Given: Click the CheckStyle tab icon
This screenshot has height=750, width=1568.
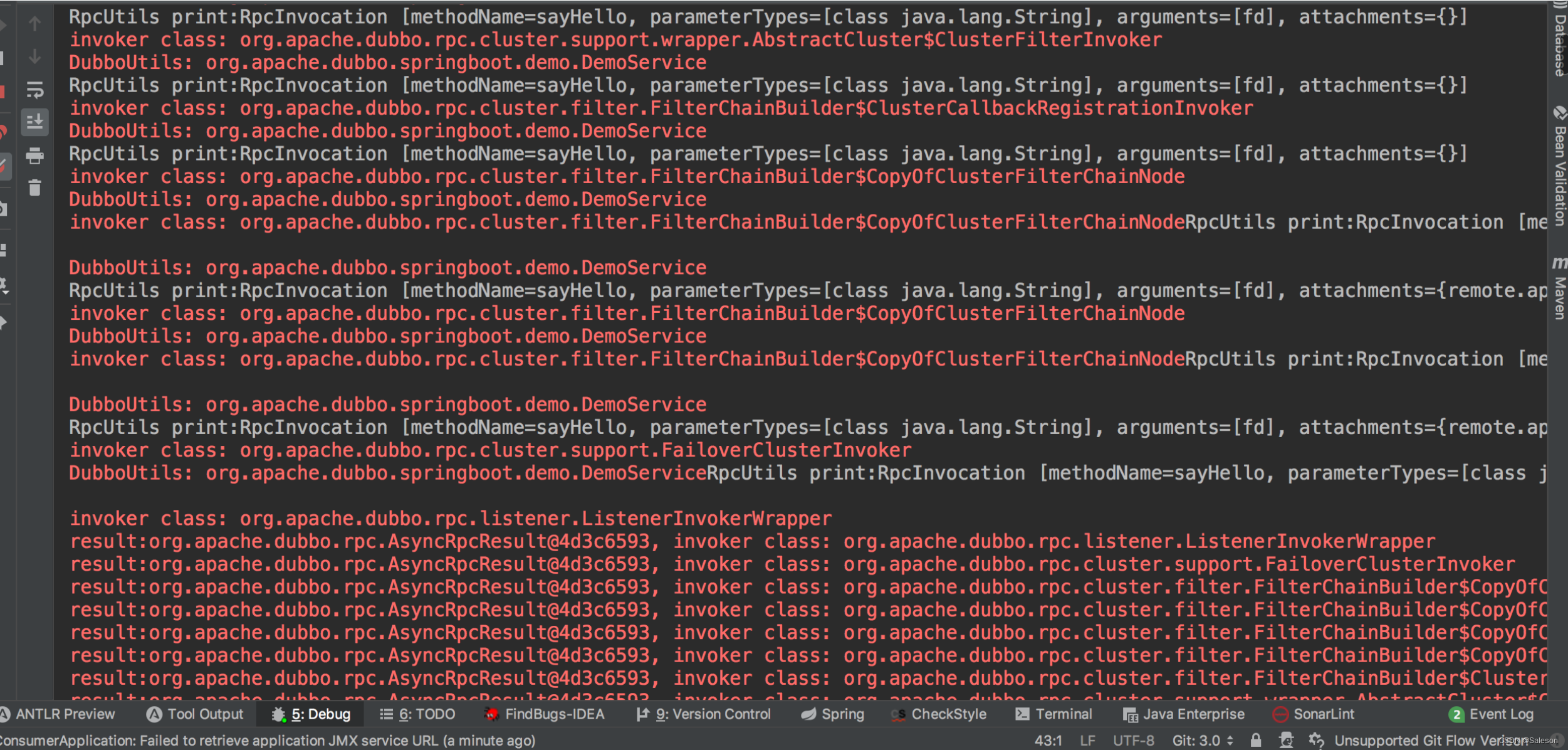Looking at the screenshot, I should [x=899, y=714].
